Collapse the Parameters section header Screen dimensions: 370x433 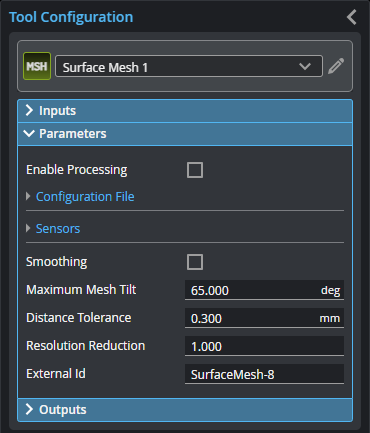185,134
